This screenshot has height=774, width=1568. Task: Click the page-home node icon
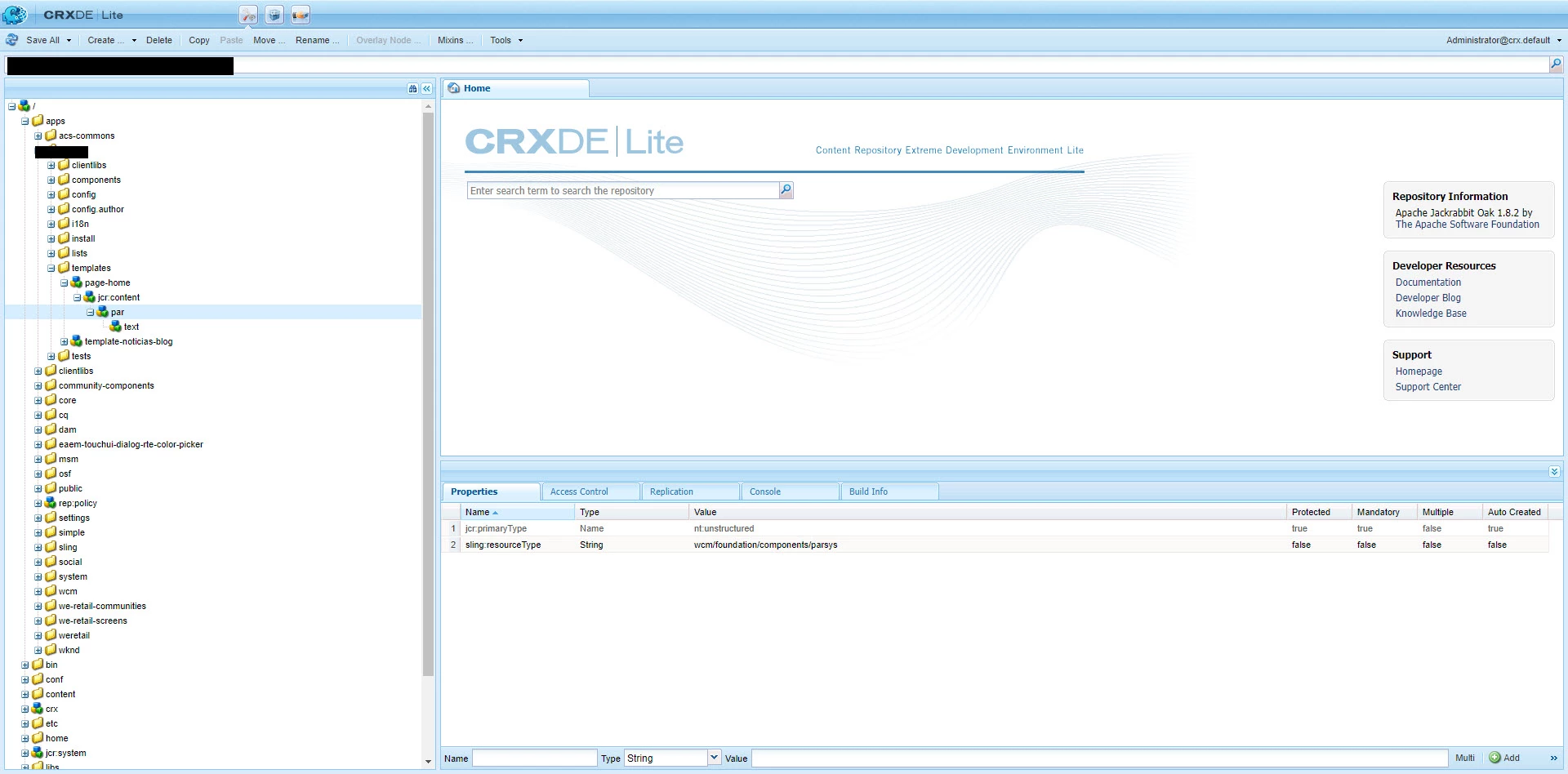(76, 282)
